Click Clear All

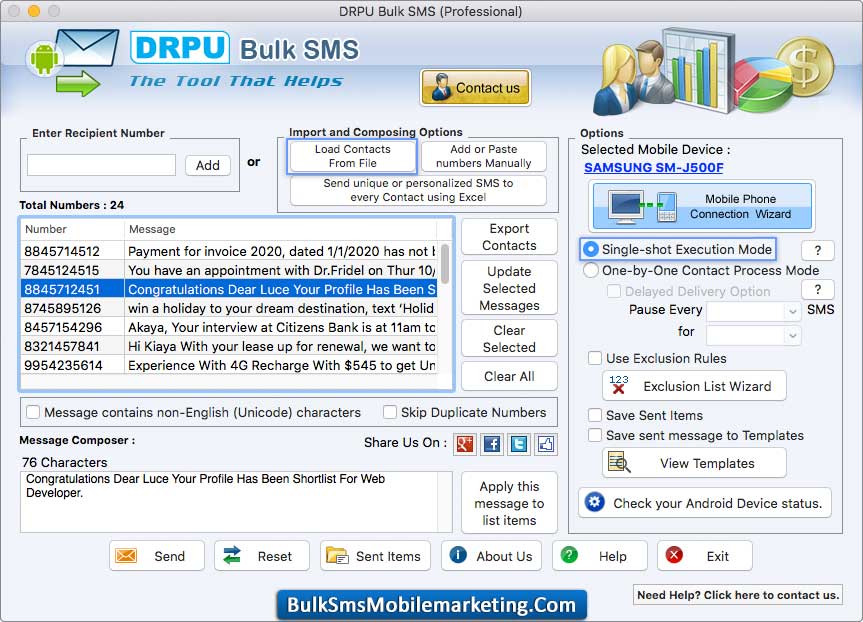click(509, 376)
